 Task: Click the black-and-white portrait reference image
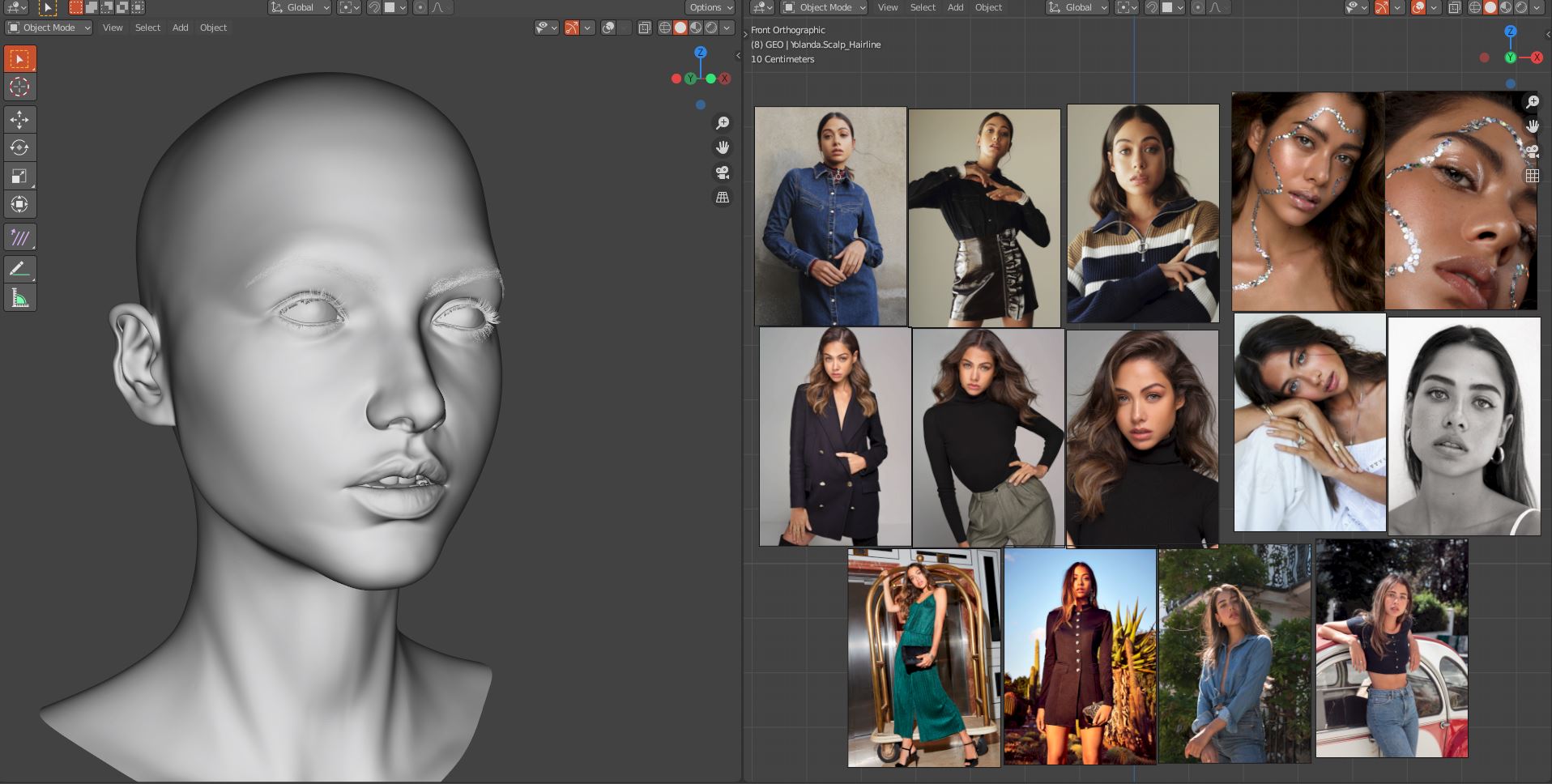(1464, 426)
